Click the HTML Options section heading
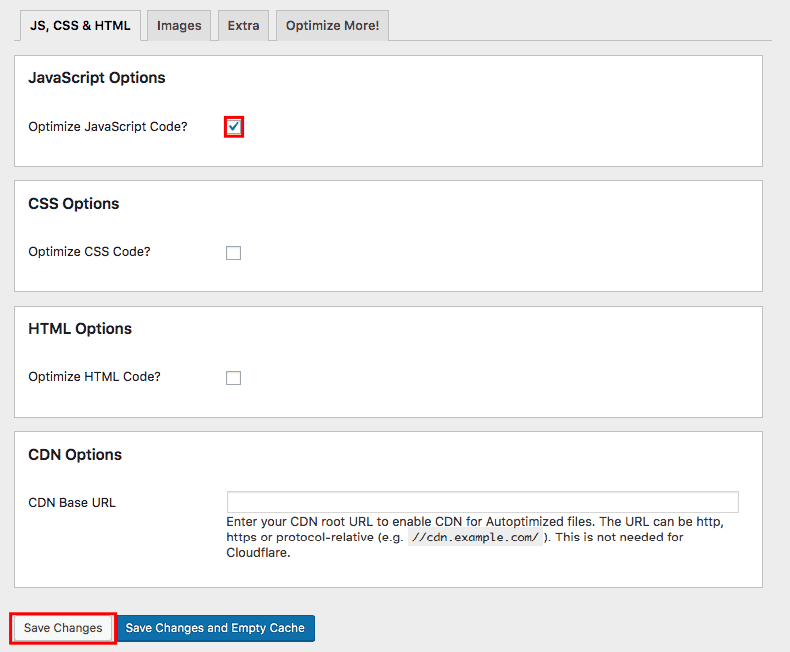The width and height of the screenshot is (790, 652). click(x=80, y=329)
